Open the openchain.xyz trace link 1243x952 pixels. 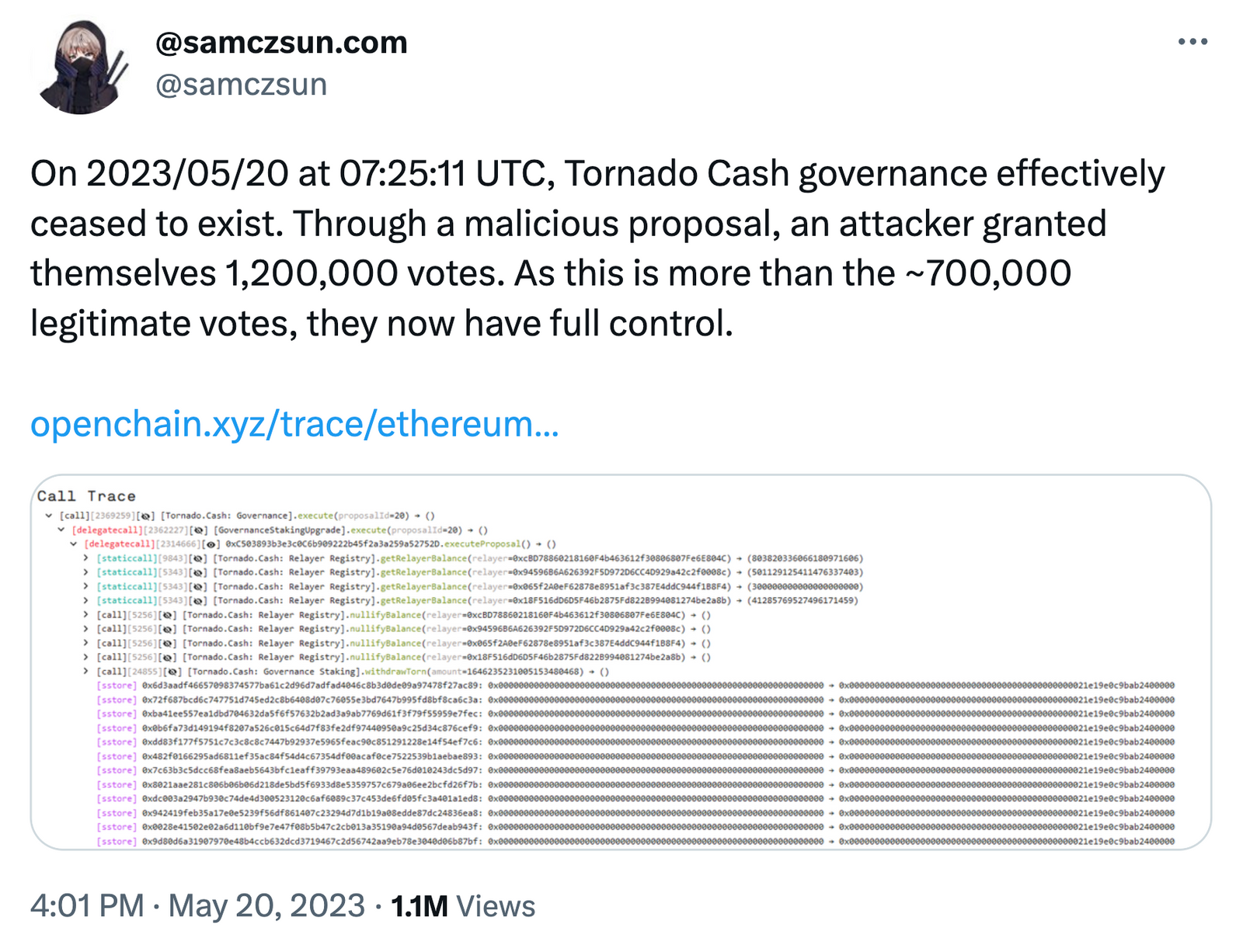pyautogui.click(x=294, y=425)
